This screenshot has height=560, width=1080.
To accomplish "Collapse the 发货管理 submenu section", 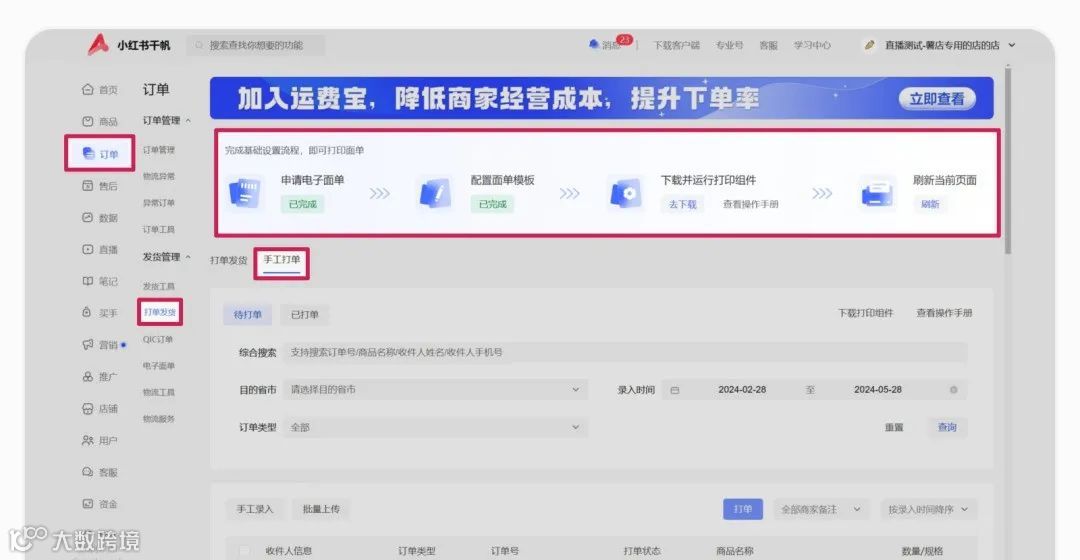I will point(188,257).
